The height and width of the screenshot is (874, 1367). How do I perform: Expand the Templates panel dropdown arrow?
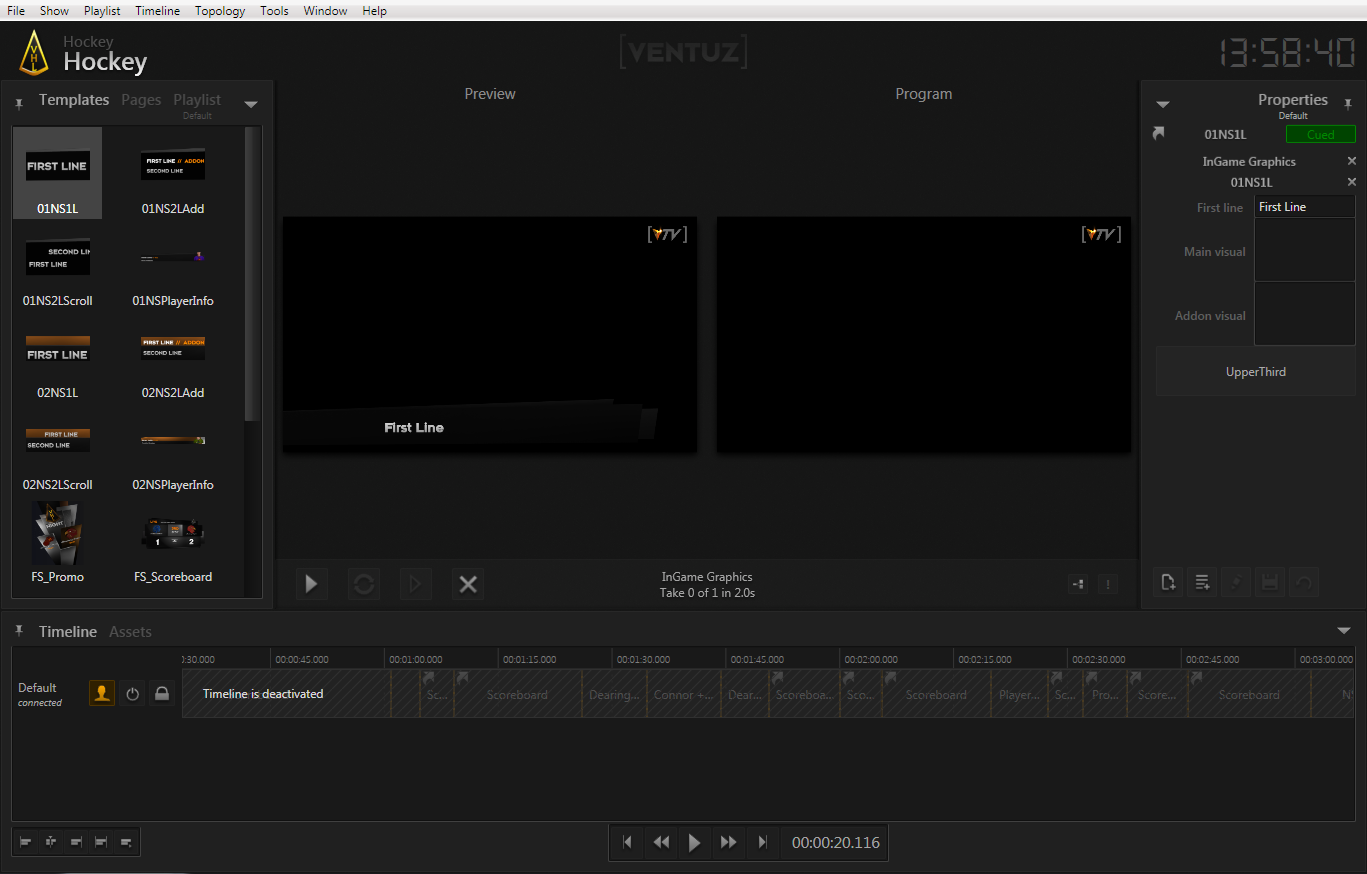251,104
